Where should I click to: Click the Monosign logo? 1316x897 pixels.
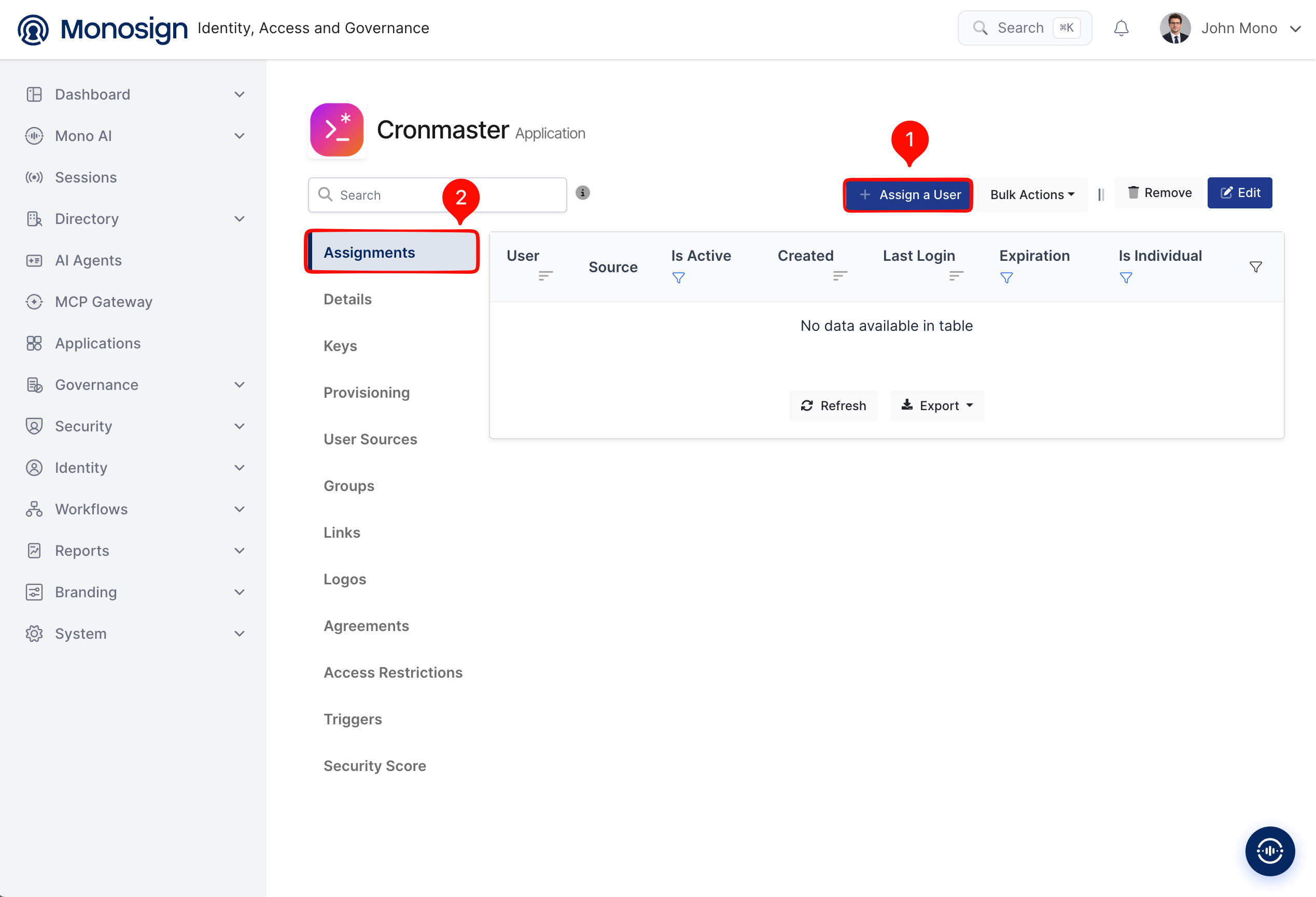(x=103, y=29)
